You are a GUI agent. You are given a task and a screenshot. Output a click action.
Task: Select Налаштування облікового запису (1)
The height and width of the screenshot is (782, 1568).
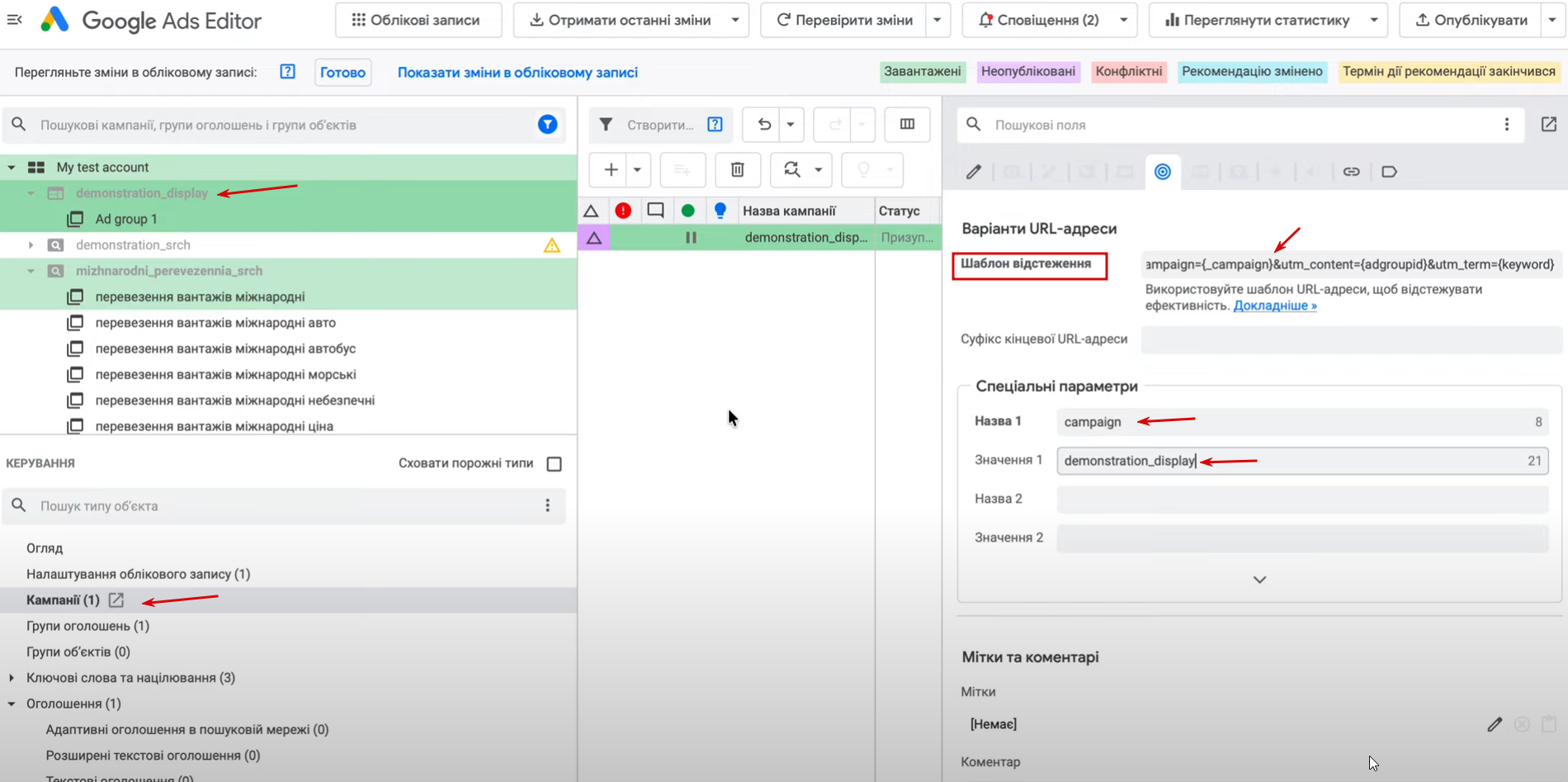[x=138, y=574]
